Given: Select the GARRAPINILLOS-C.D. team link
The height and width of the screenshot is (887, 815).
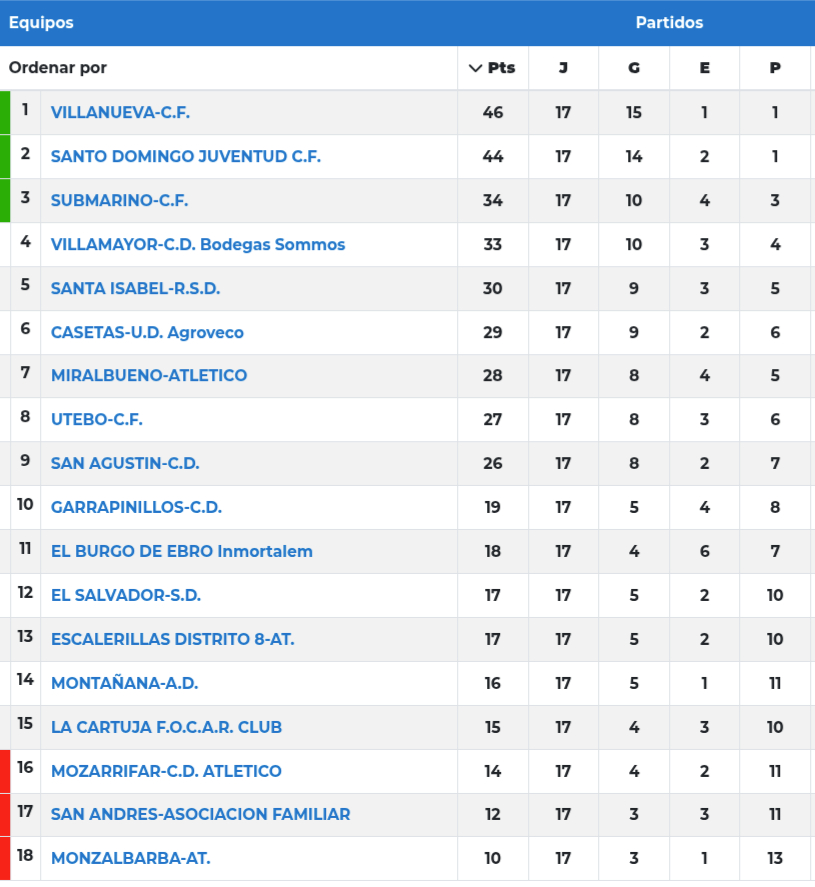Looking at the screenshot, I should (136, 507).
